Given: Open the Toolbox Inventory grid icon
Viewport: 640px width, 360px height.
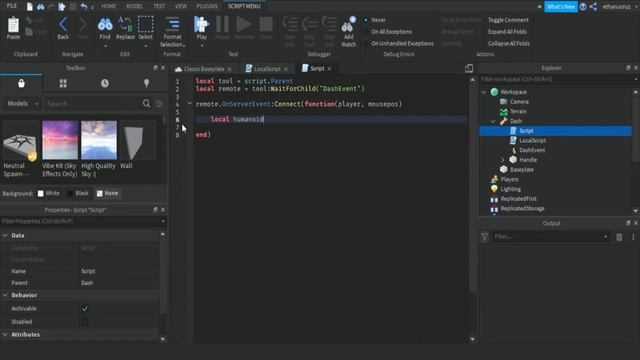Looking at the screenshot, I should (x=63, y=83).
